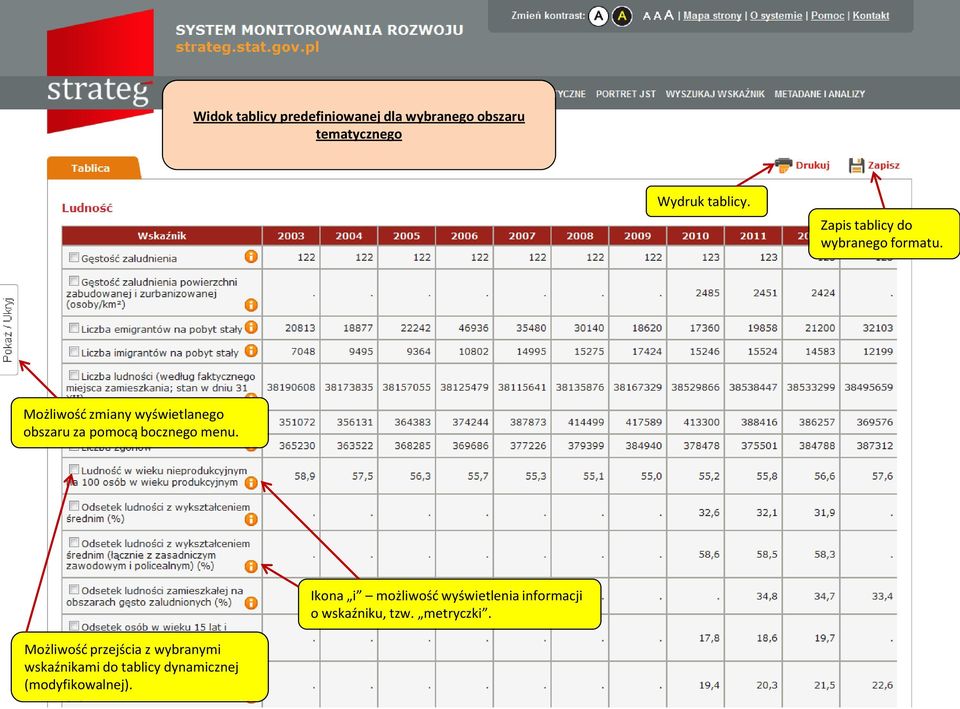
Task: Click the 2008 column header
Action: (580, 236)
